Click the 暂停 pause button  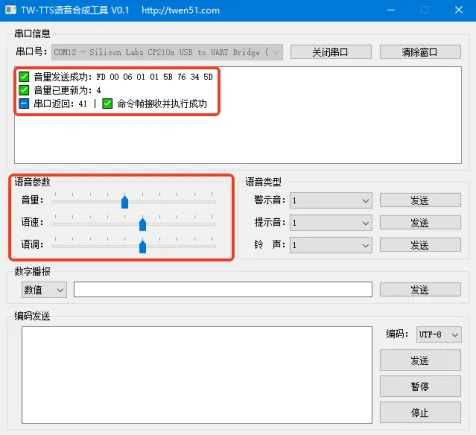point(420,387)
